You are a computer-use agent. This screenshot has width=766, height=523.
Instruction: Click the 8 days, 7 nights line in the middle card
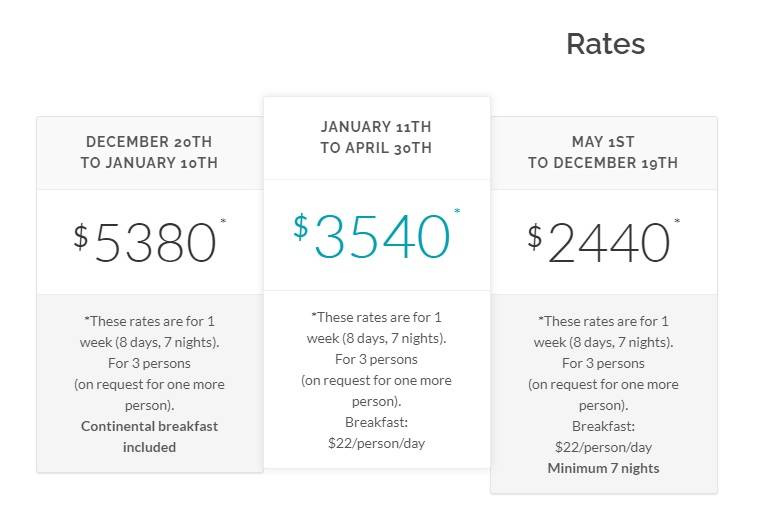click(x=376, y=338)
